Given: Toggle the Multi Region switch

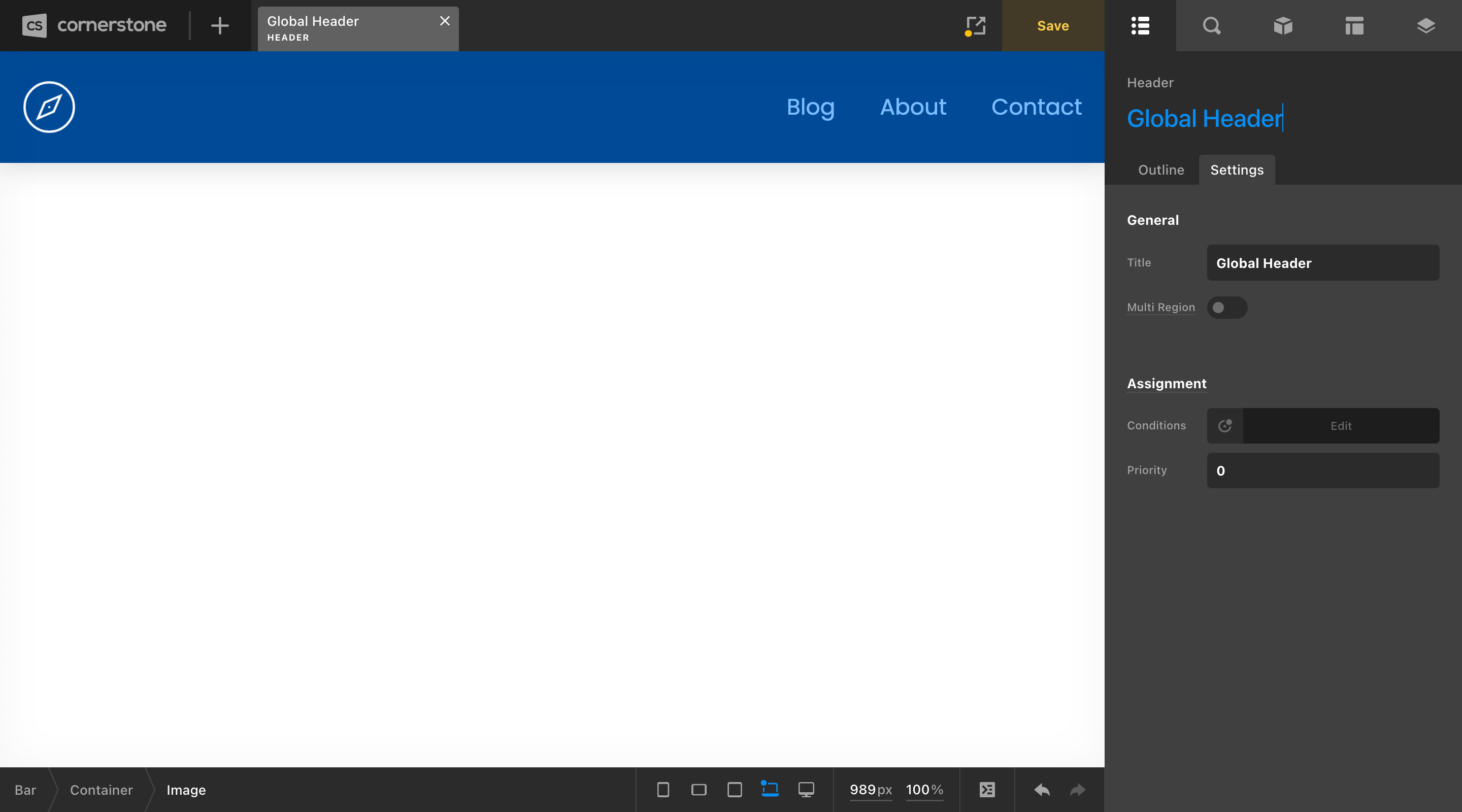Looking at the screenshot, I should tap(1226, 308).
